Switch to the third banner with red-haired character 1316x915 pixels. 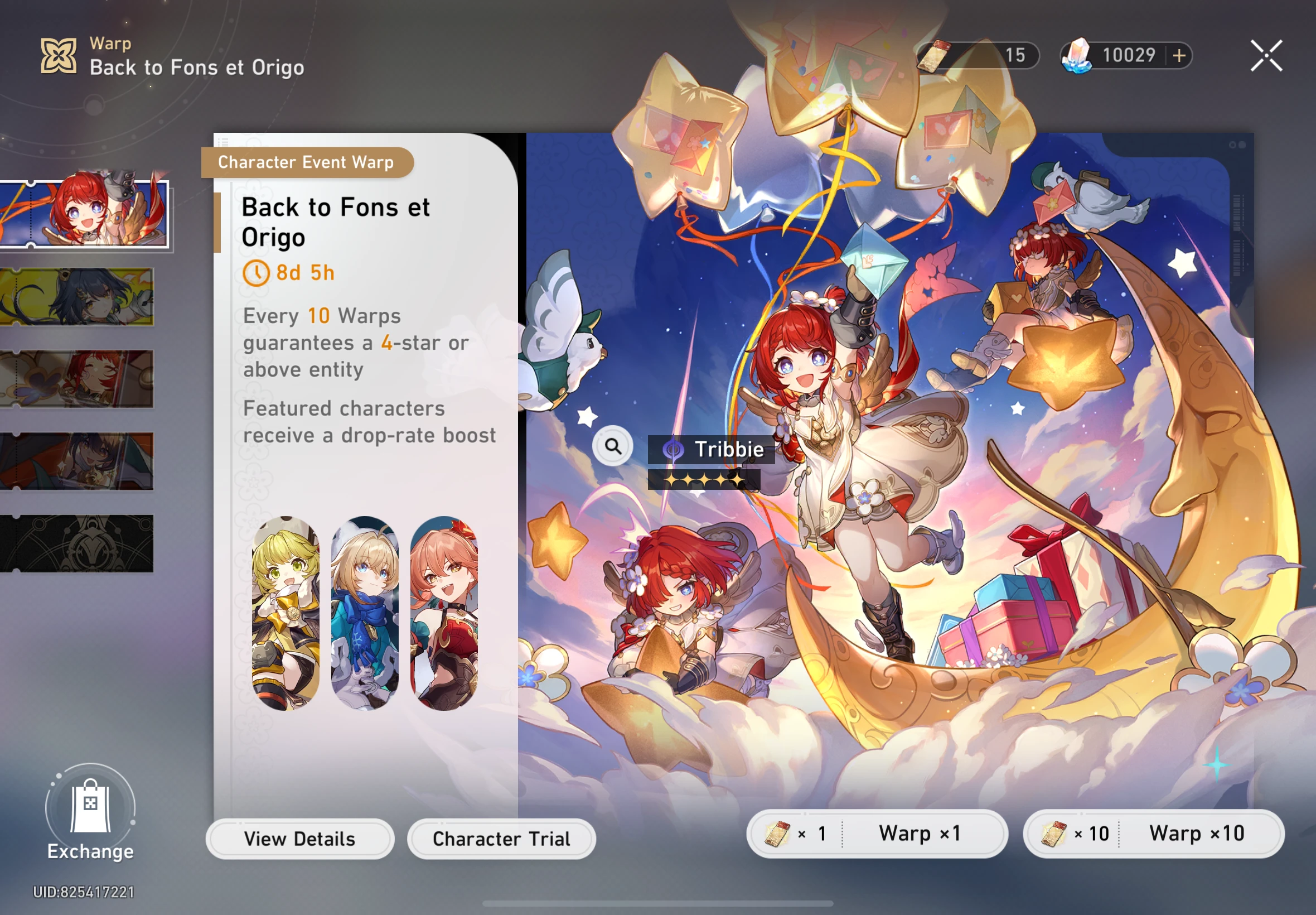[x=77, y=379]
